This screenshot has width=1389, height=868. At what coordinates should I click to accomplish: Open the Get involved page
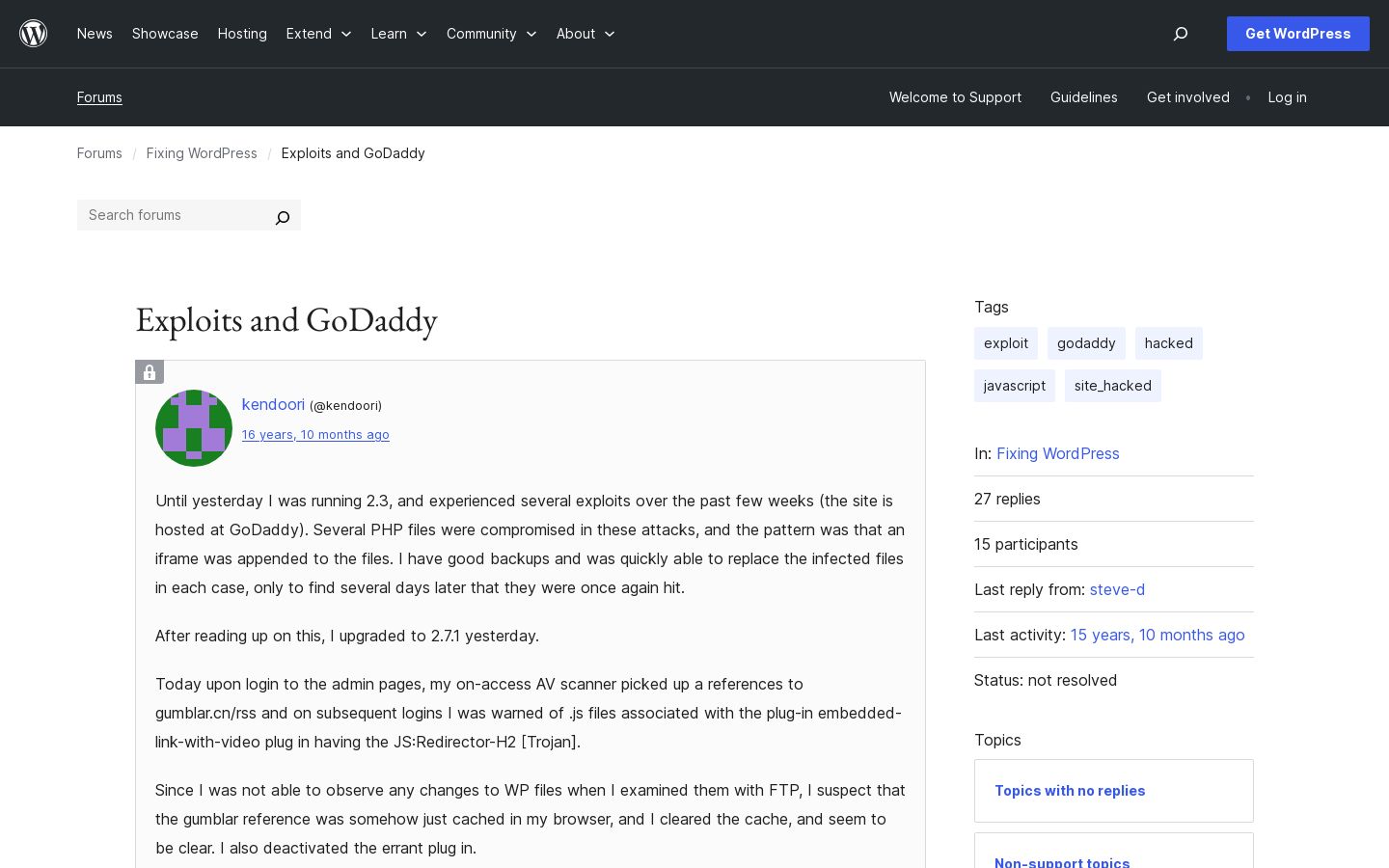(1188, 97)
